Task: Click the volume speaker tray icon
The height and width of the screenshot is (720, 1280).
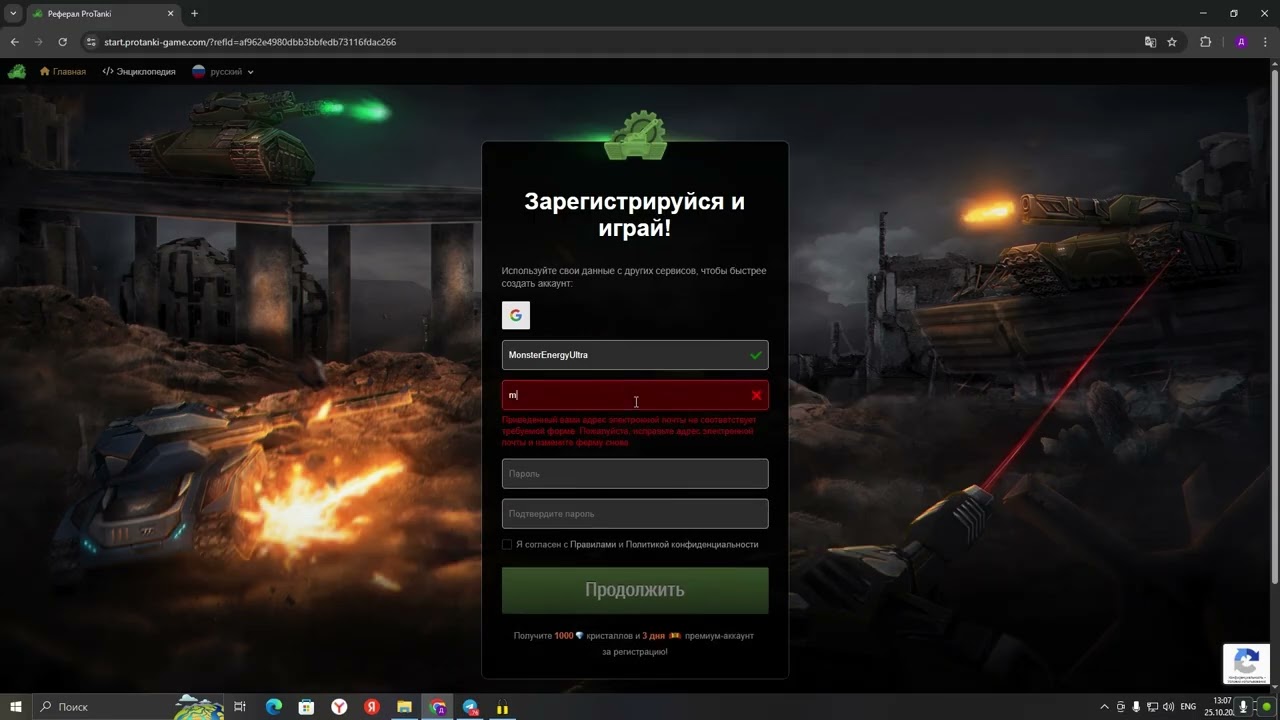Action: point(1169,707)
